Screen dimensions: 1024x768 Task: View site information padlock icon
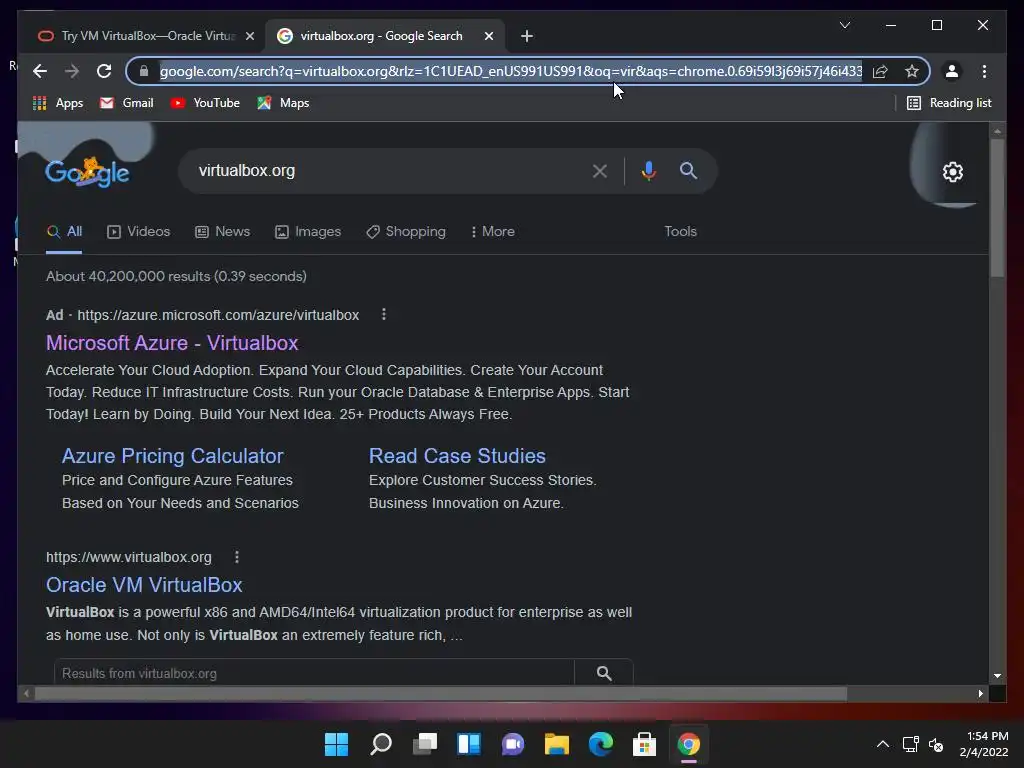[x=144, y=71]
